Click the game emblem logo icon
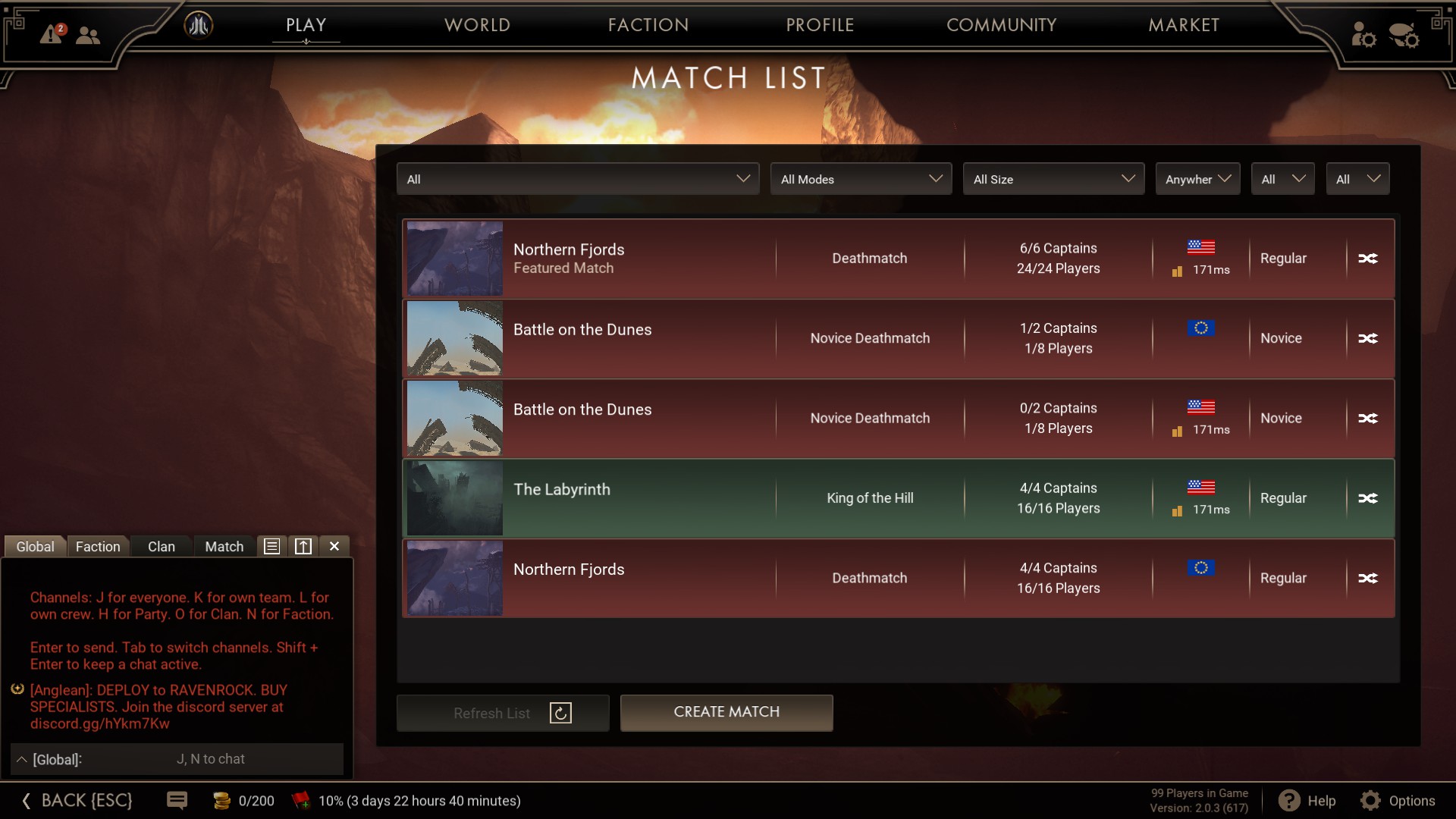 (199, 25)
